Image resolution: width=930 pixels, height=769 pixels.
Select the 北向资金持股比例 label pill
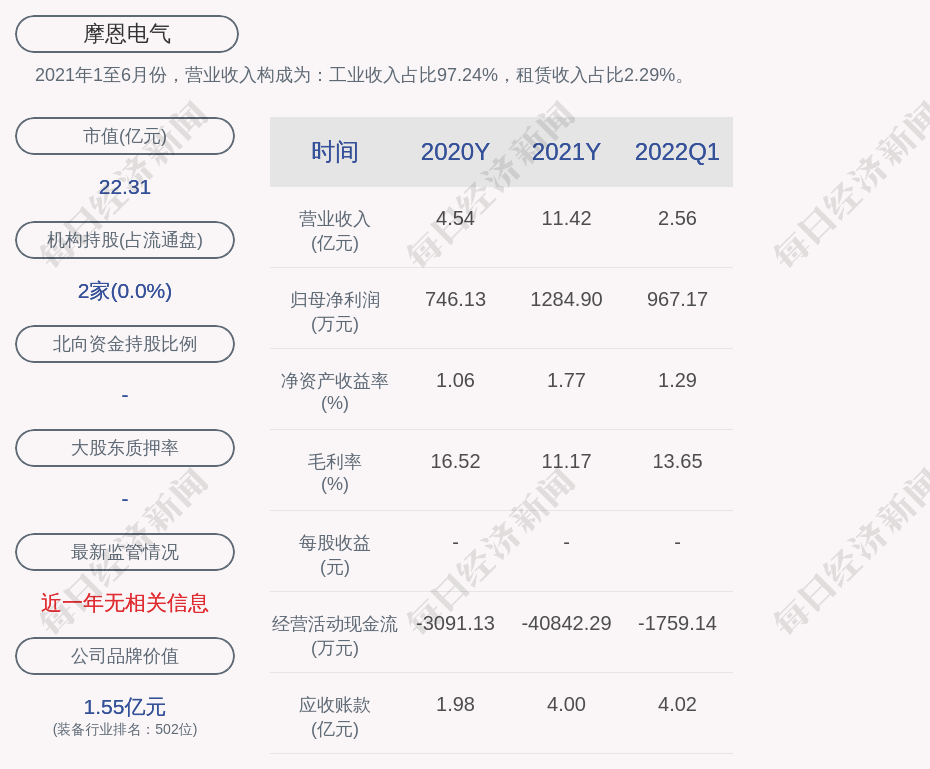125,344
